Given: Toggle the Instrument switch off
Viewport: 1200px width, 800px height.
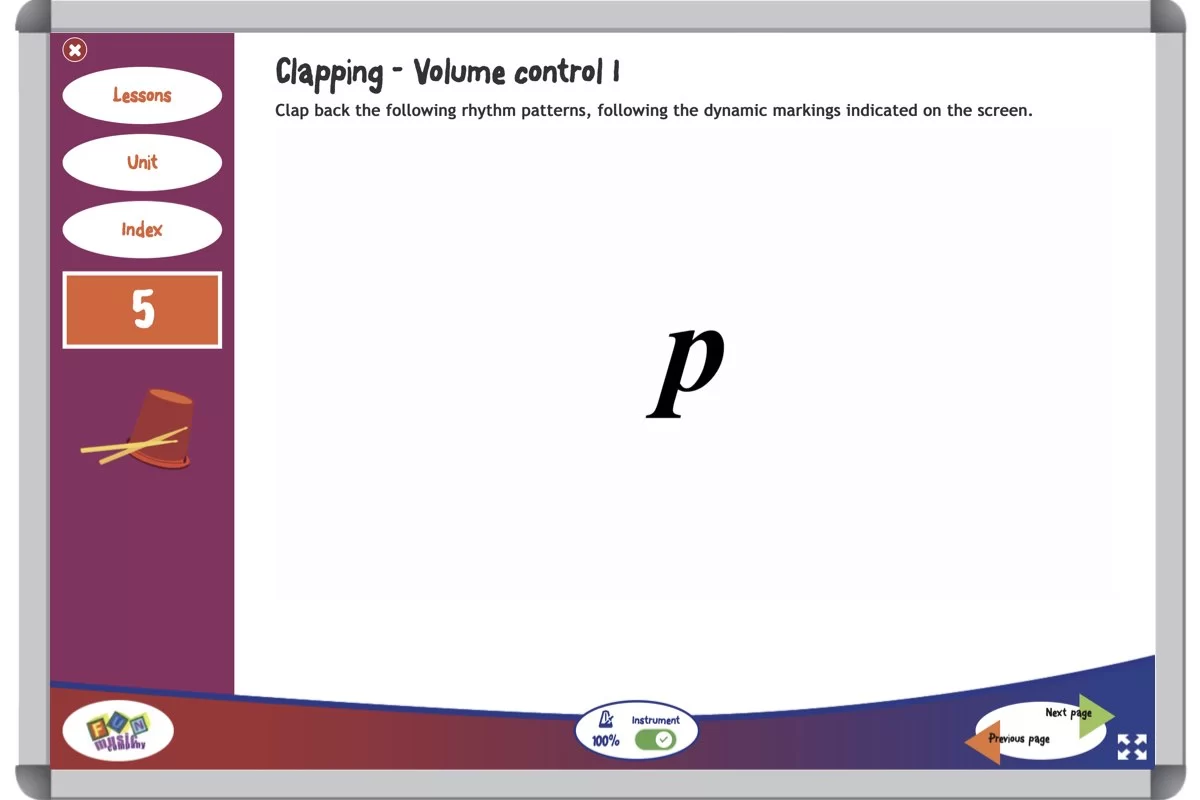Looking at the screenshot, I should coord(655,740).
